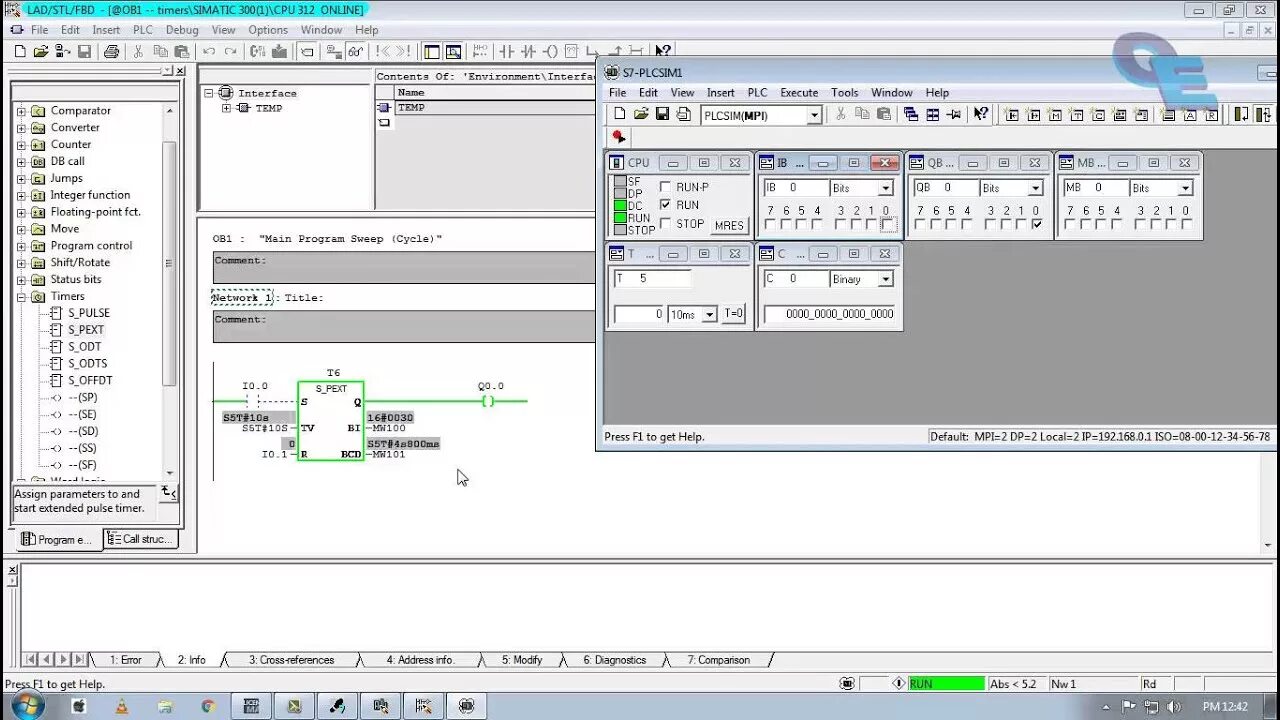The image size is (1280, 720).
Task: Select S_OFFDT timer in element tree
Action: click(90, 381)
